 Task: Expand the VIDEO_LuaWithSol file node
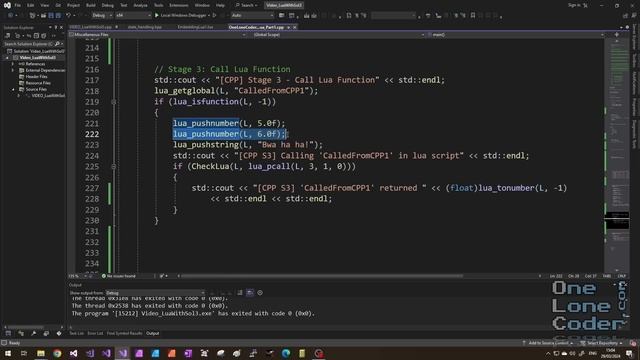coord(19,96)
